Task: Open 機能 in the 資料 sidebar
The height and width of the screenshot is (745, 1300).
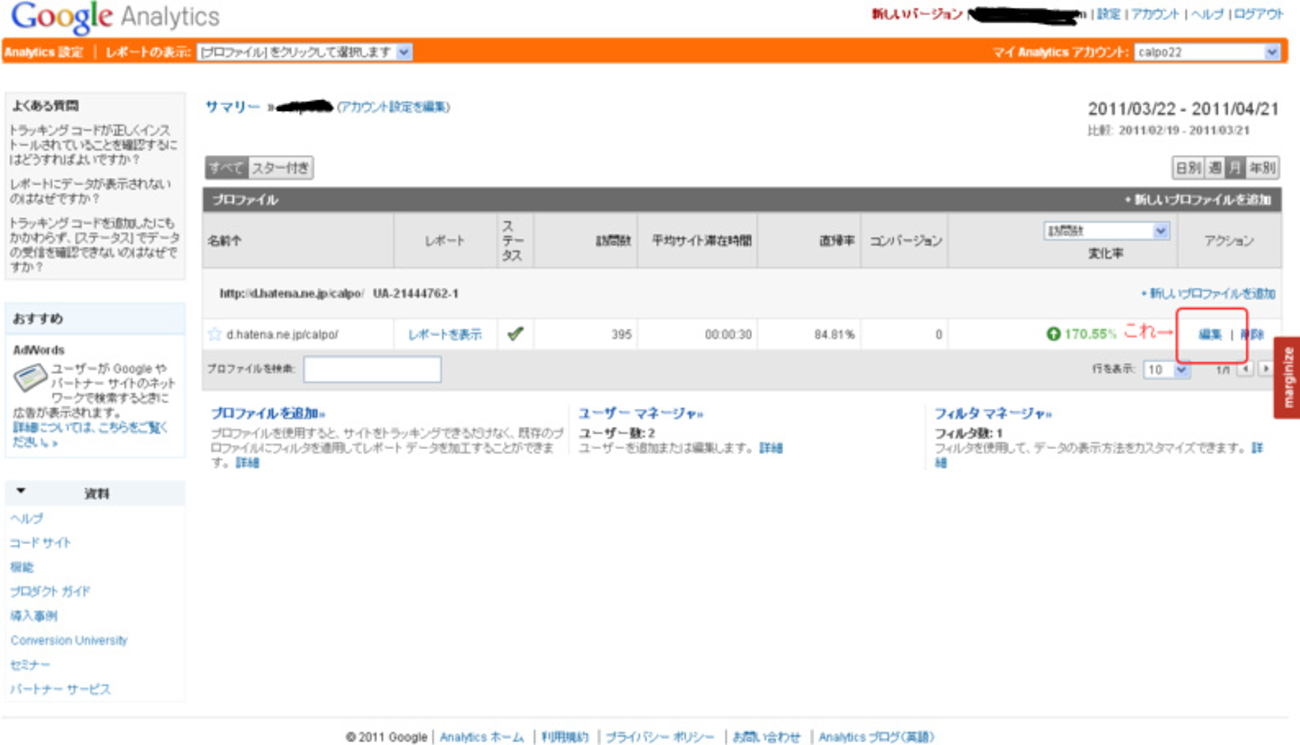Action: 22,567
